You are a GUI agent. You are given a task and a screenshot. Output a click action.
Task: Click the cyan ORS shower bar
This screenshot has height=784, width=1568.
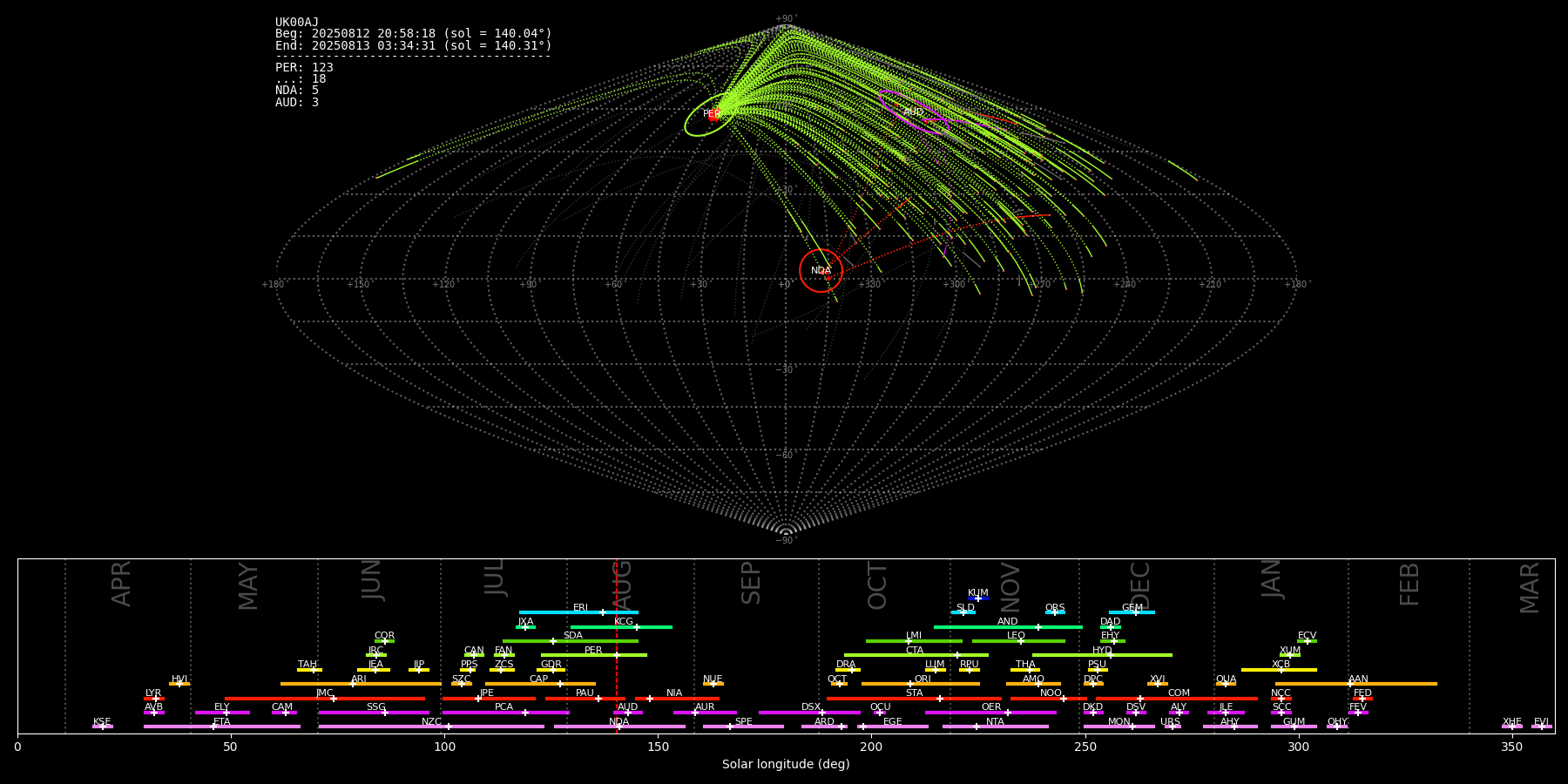[x=1055, y=612]
